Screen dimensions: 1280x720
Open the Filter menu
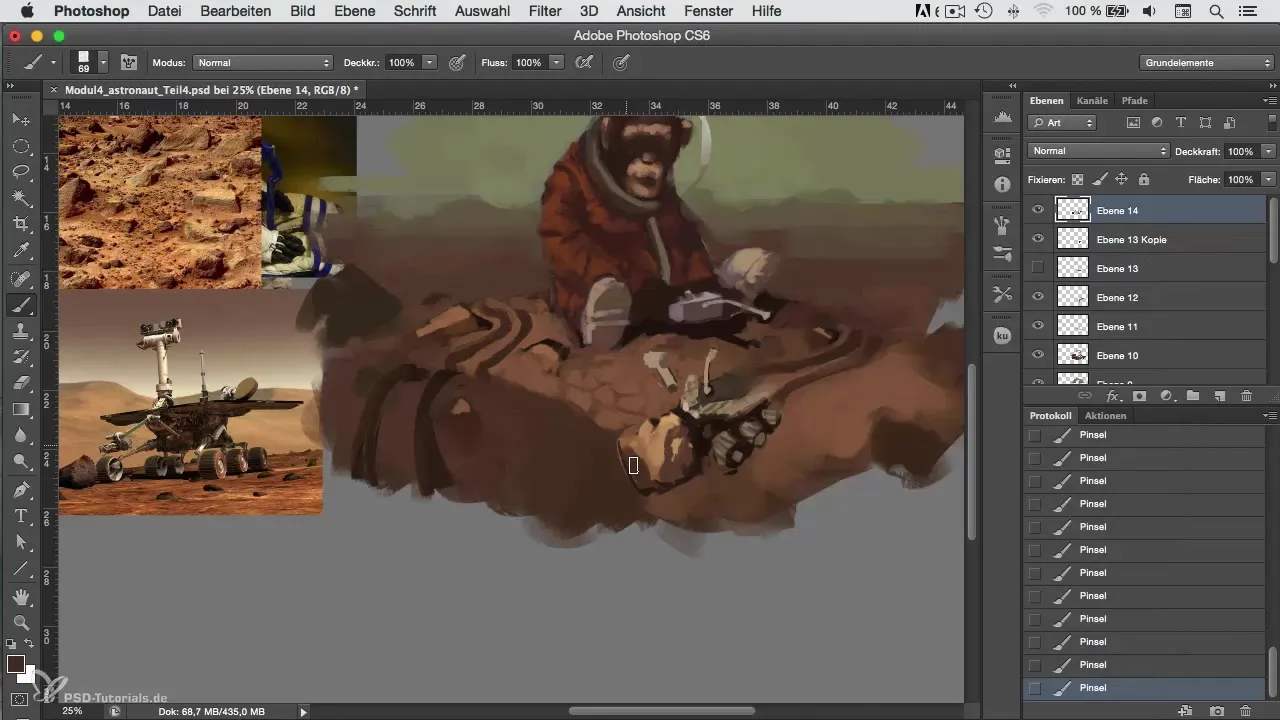pyautogui.click(x=545, y=11)
